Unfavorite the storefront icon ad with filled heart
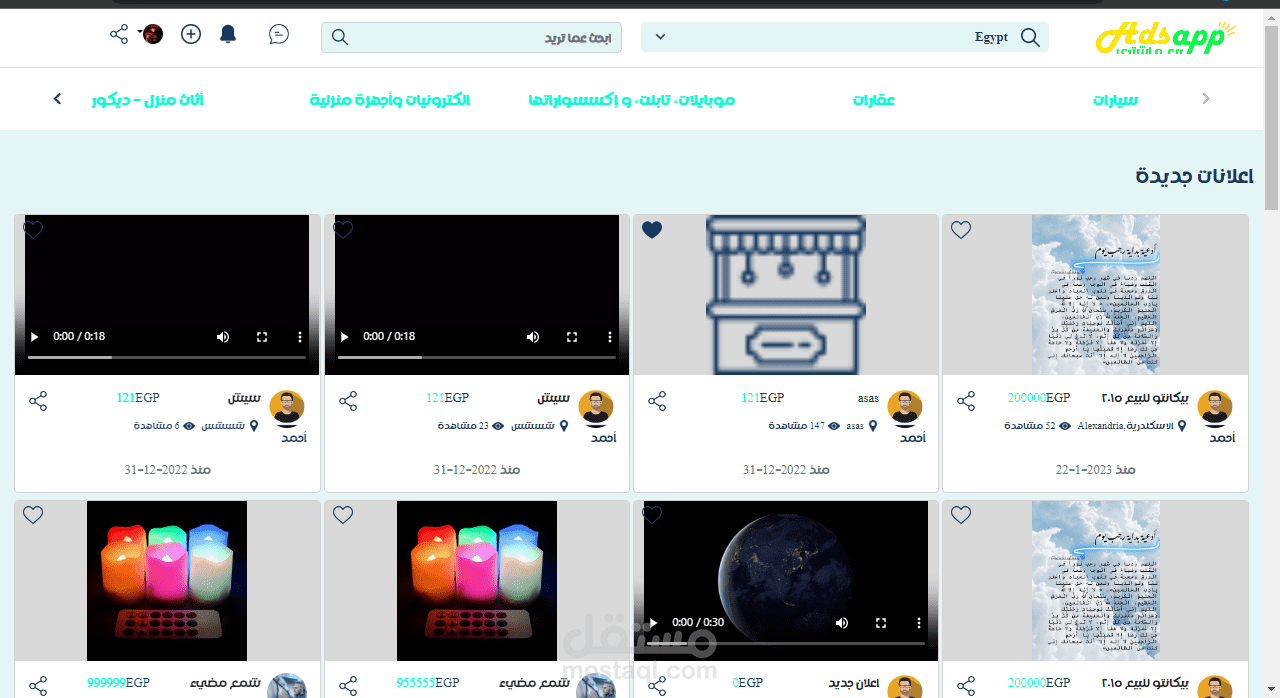This screenshot has width=1280, height=698. pyautogui.click(x=652, y=230)
